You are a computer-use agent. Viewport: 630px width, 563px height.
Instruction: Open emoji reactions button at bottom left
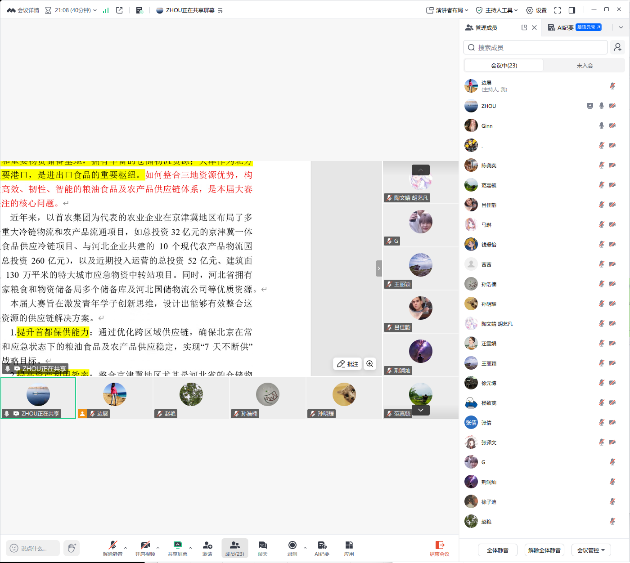click(x=72, y=548)
